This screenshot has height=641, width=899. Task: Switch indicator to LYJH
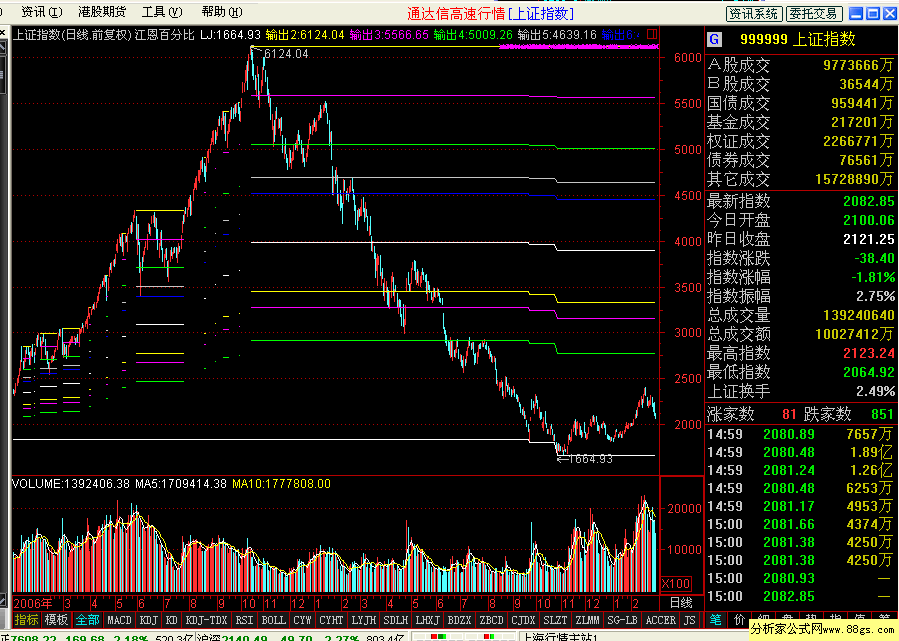click(363, 620)
